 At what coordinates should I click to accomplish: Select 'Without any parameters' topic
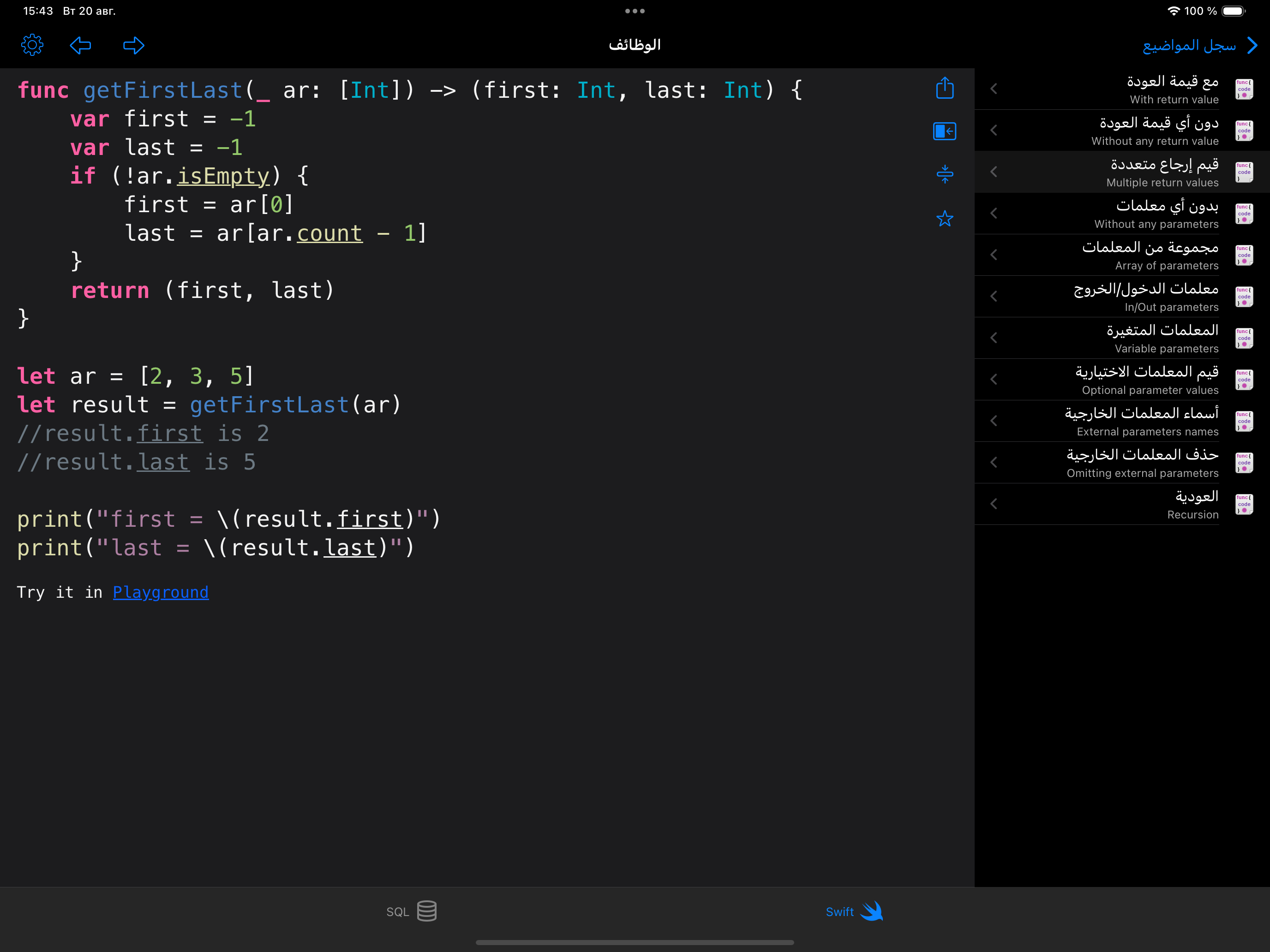[1122, 214]
